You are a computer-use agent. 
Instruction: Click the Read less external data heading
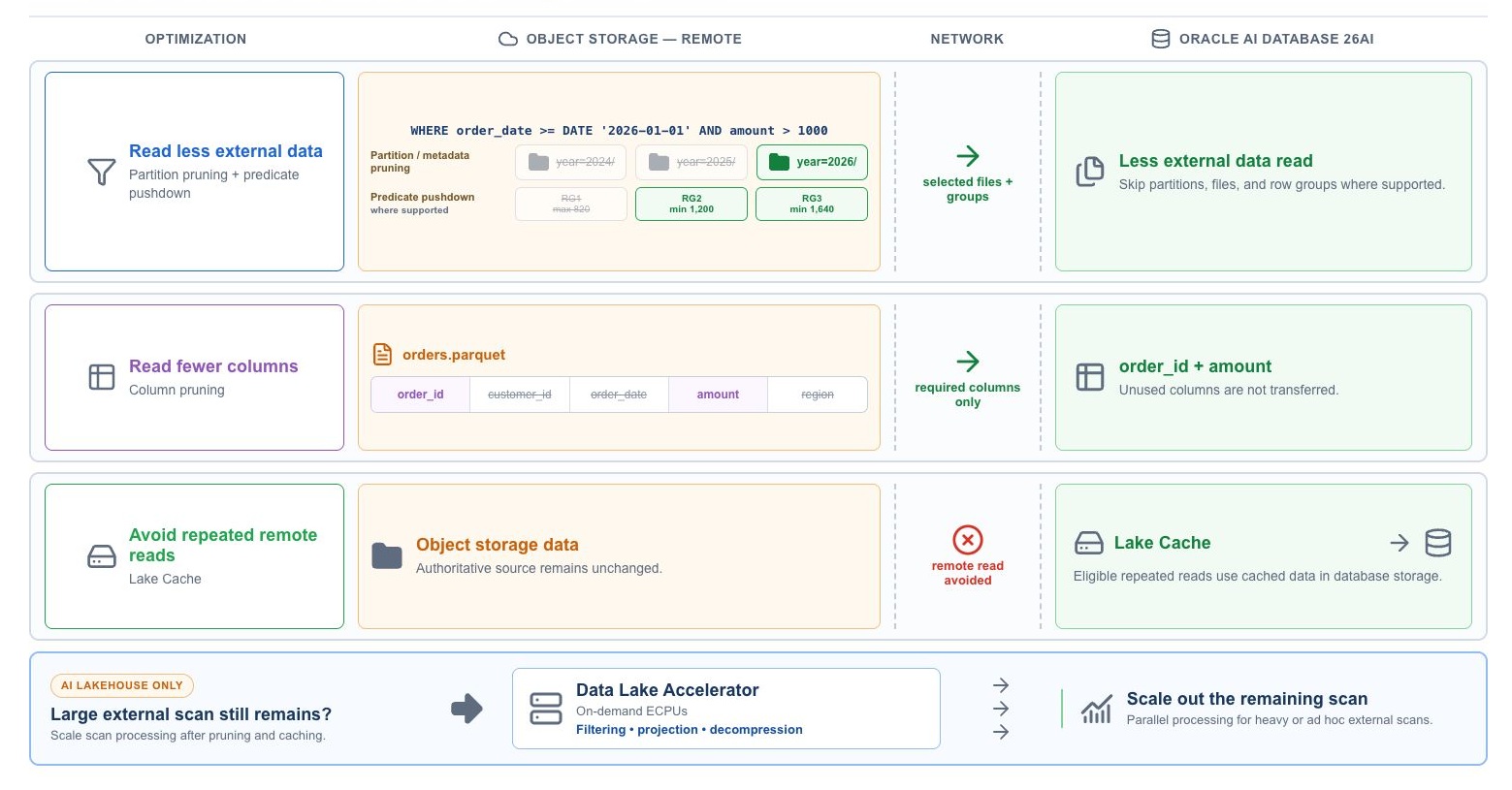226,151
